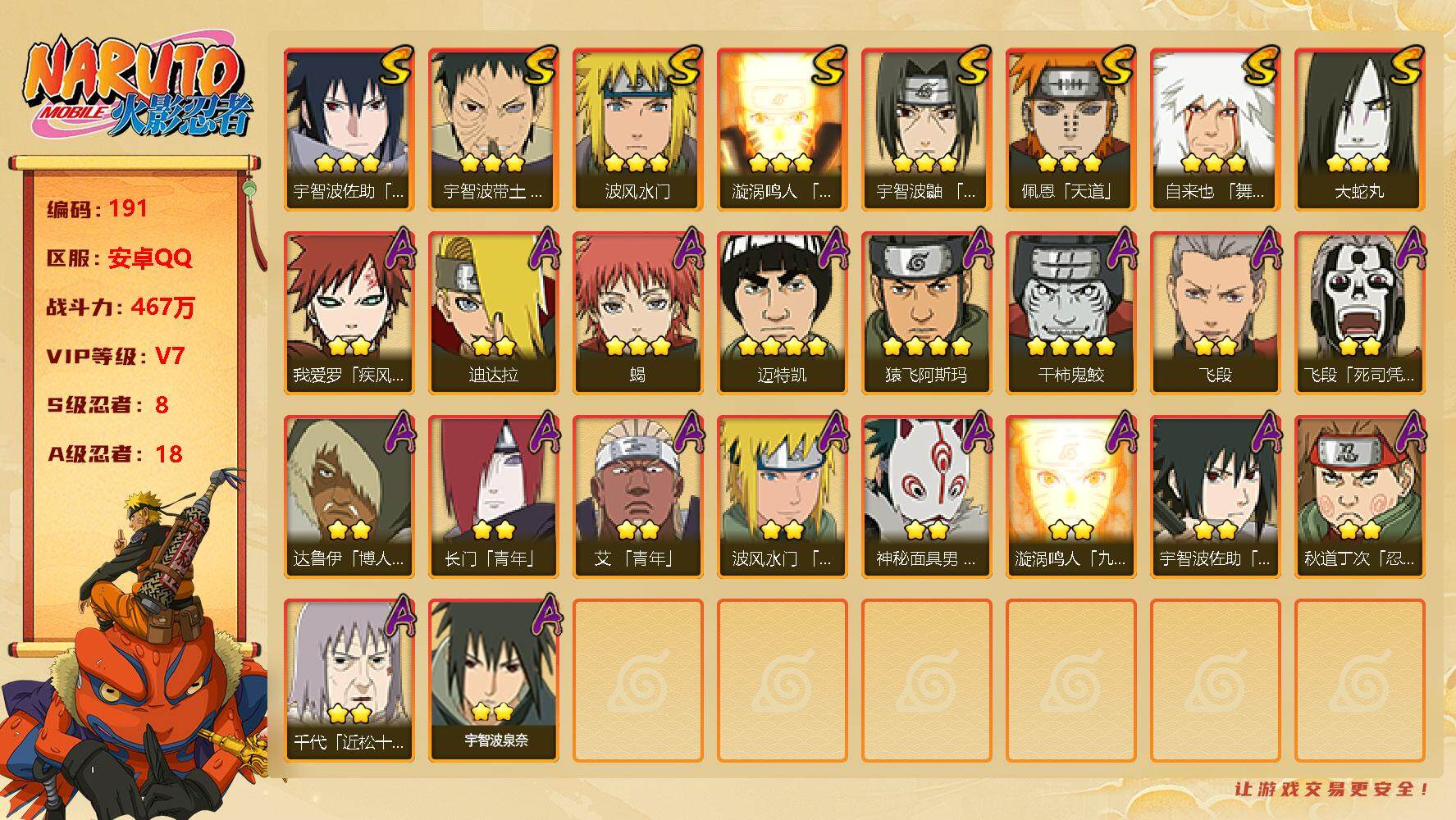1456x820 pixels.
Task: Open the 猿飞阿斯玛 ninja card
Action: point(926,313)
